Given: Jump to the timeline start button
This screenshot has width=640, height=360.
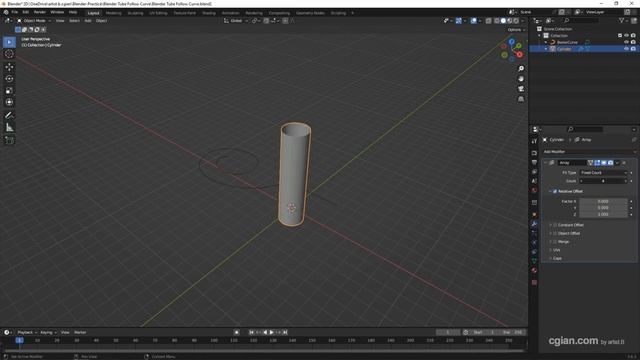Looking at the screenshot, I should point(251,332).
